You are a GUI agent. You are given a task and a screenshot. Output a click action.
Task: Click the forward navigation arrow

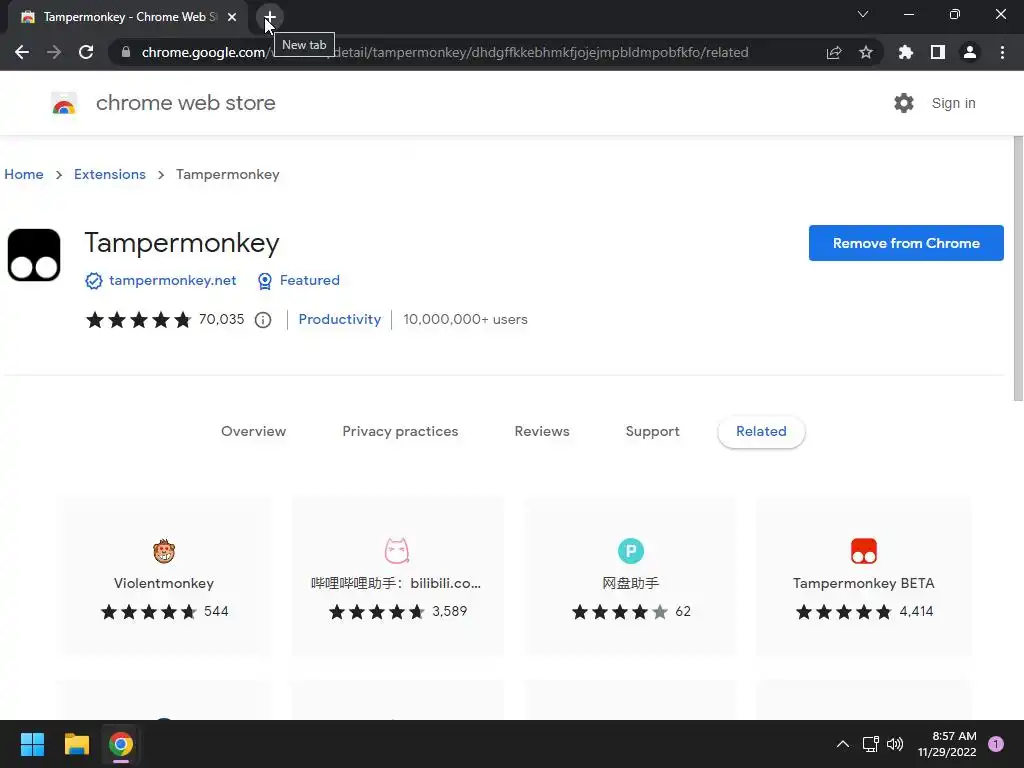tap(54, 52)
